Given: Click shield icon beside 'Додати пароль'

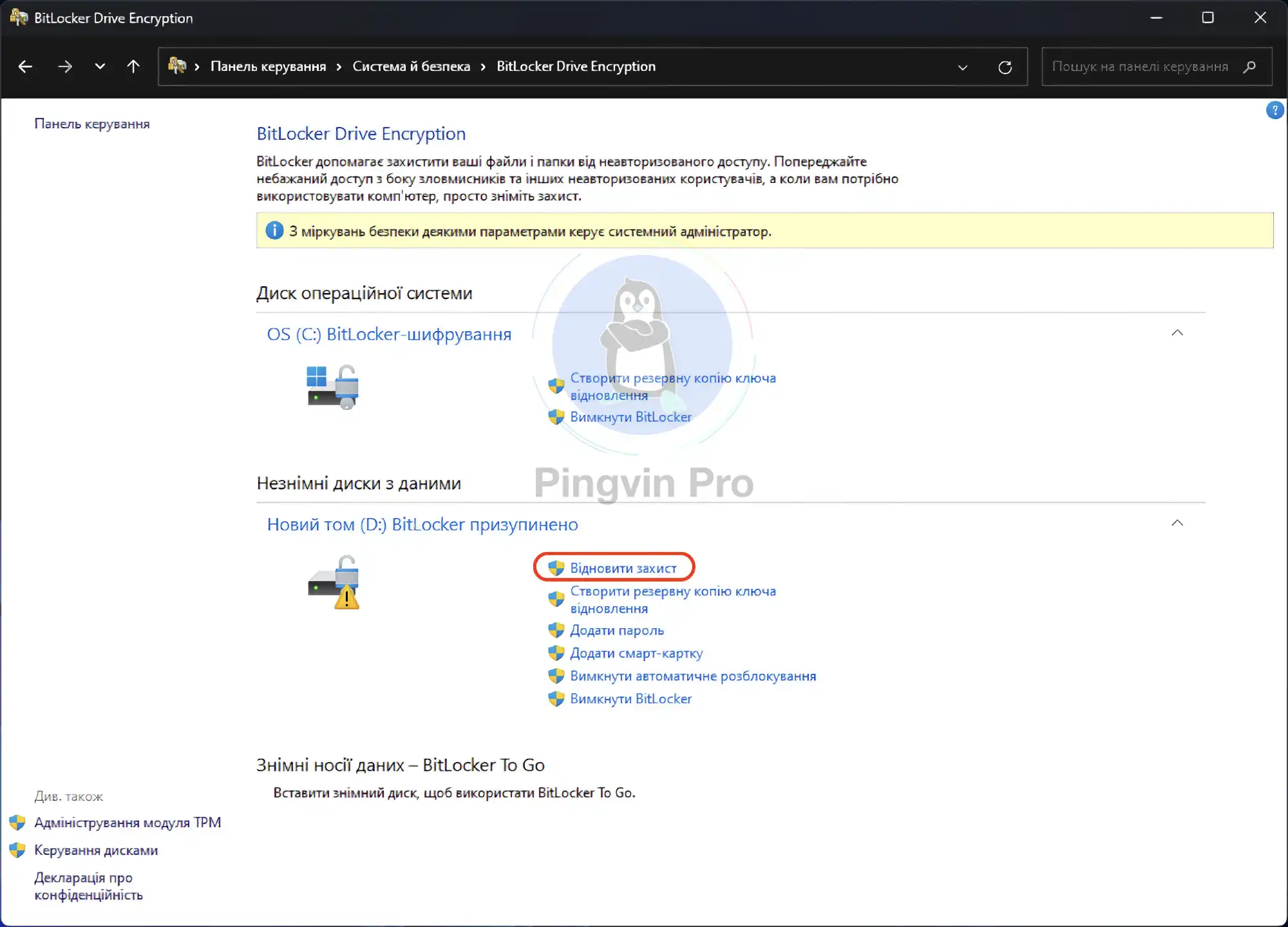Looking at the screenshot, I should click(x=556, y=630).
